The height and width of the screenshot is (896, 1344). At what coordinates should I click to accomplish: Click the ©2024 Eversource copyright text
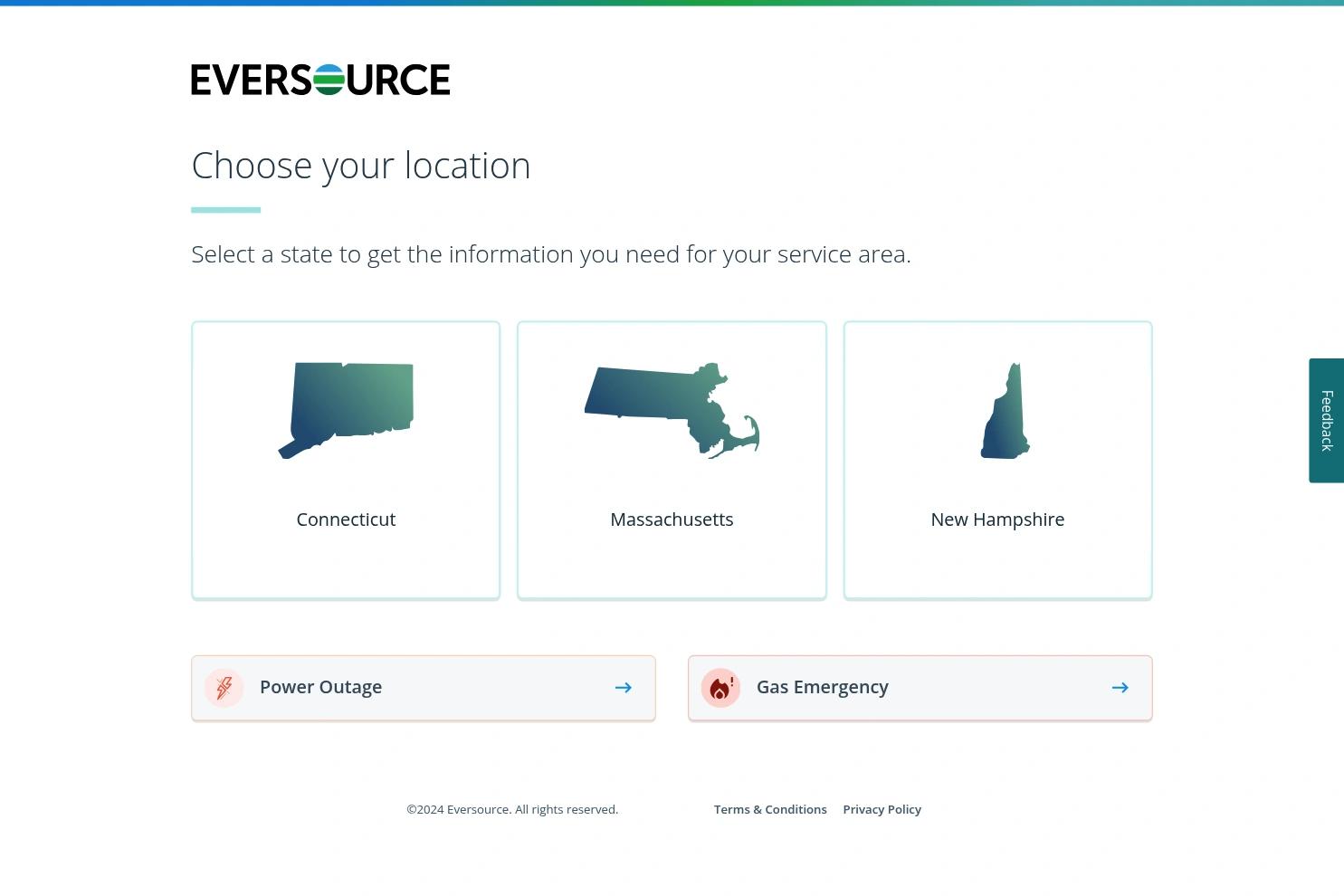pyautogui.click(x=512, y=809)
